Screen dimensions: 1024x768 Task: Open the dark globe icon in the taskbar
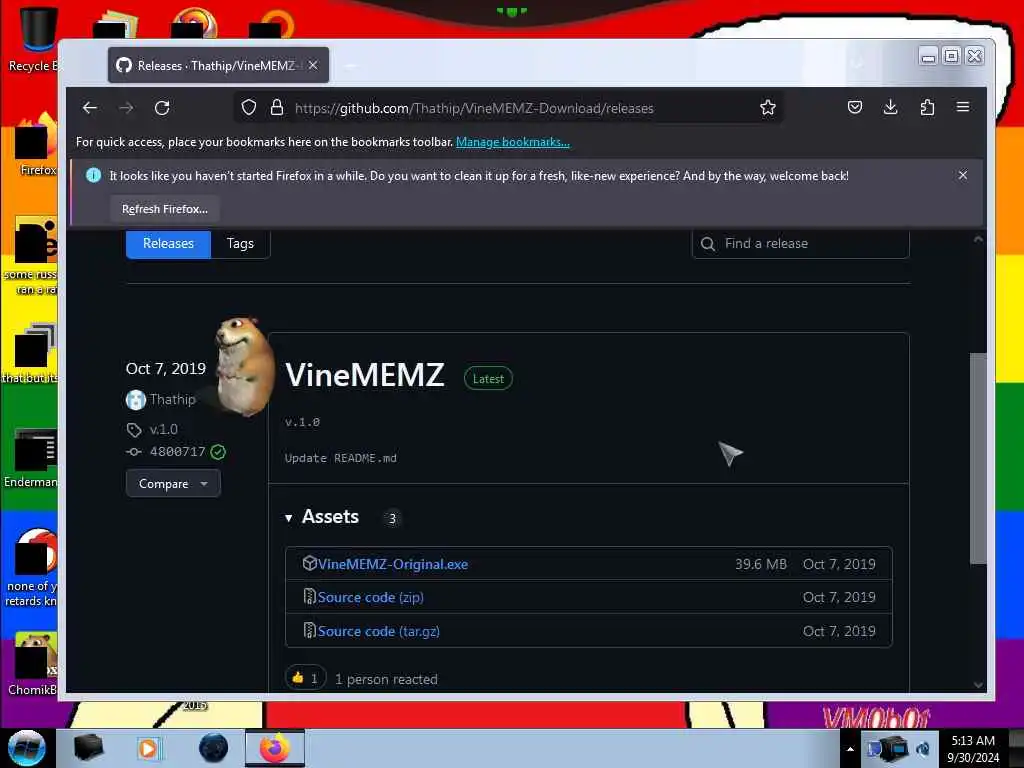(x=214, y=748)
